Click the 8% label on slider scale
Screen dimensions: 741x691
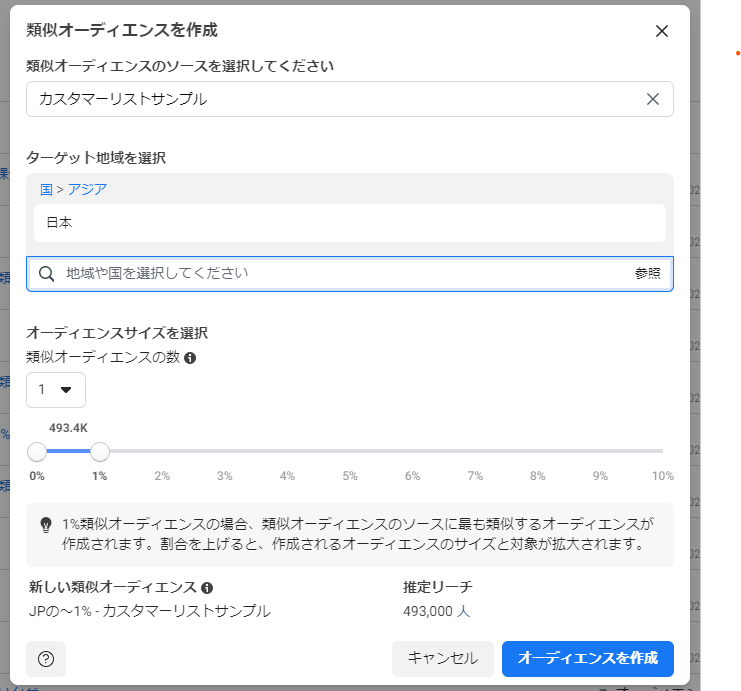click(x=538, y=476)
